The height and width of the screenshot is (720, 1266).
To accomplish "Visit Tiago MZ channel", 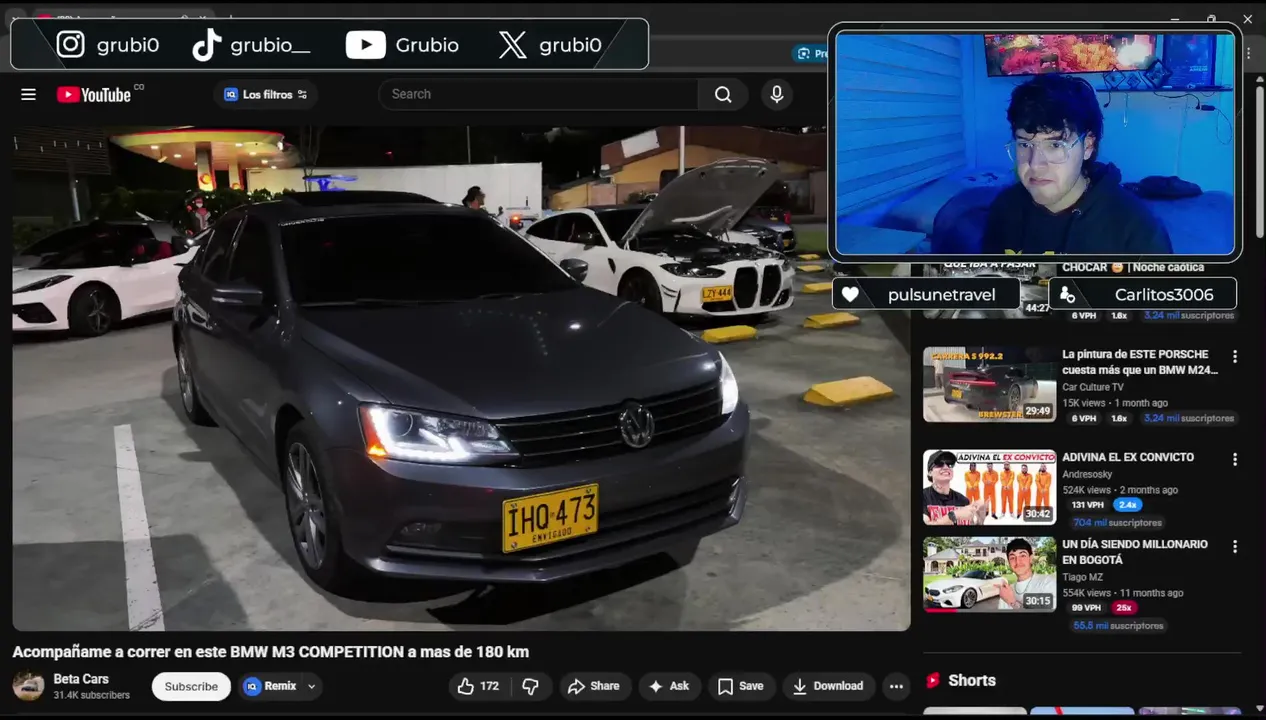I will click(x=1082, y=577).
